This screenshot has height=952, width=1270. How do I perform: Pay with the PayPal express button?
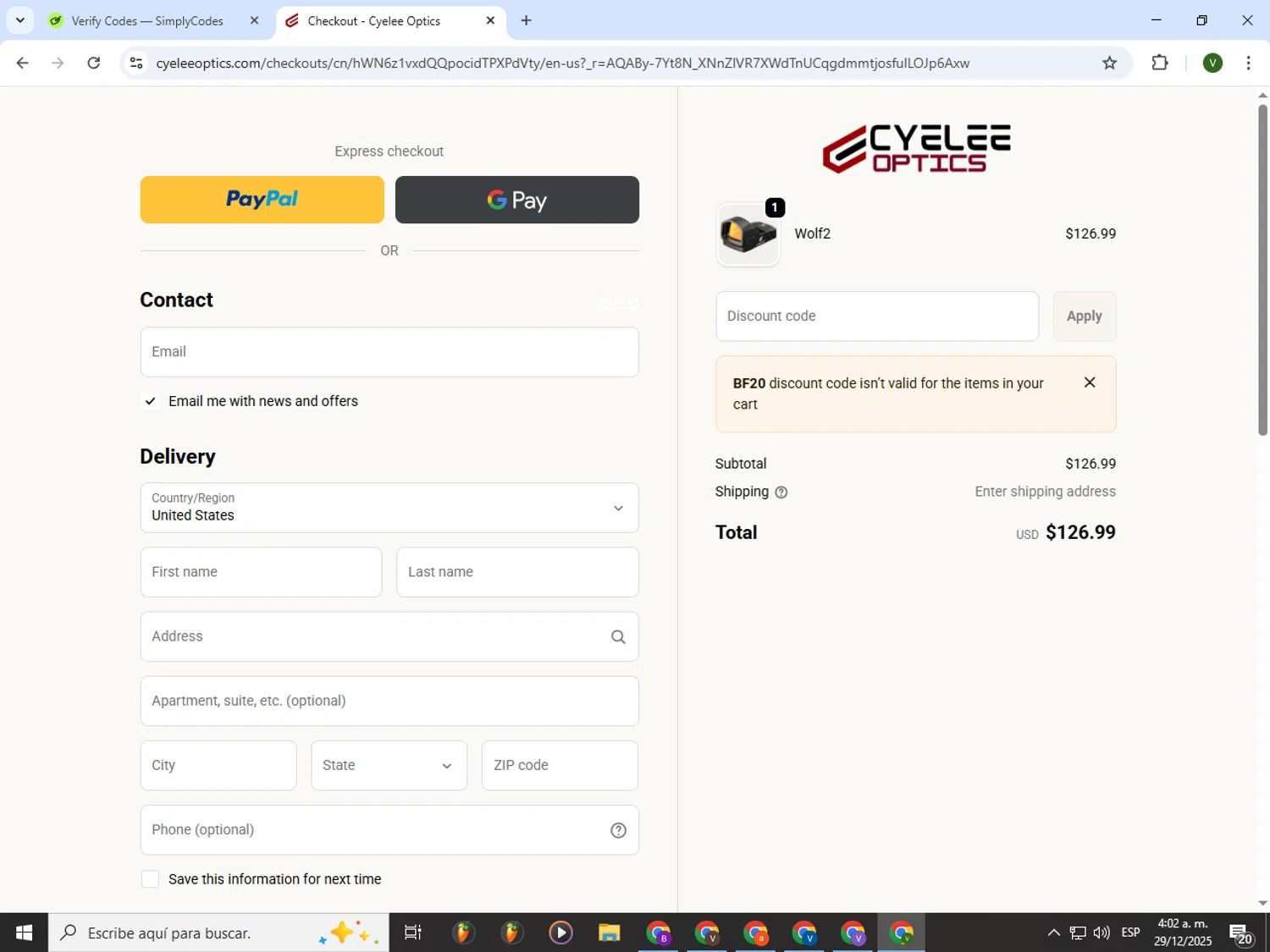(262, 200)
